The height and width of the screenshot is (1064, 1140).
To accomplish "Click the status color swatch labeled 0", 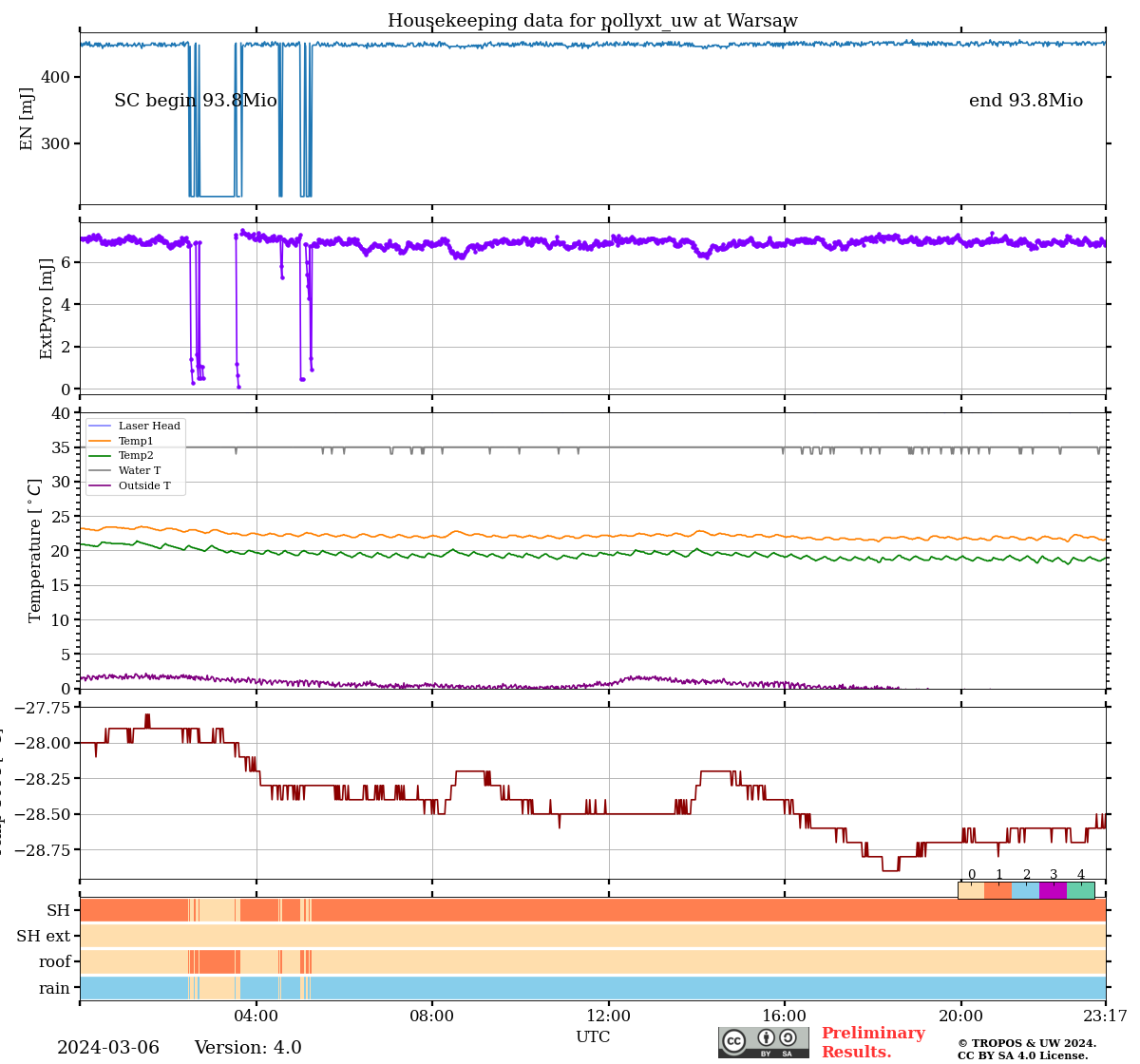I will click(x=971, y=890).
